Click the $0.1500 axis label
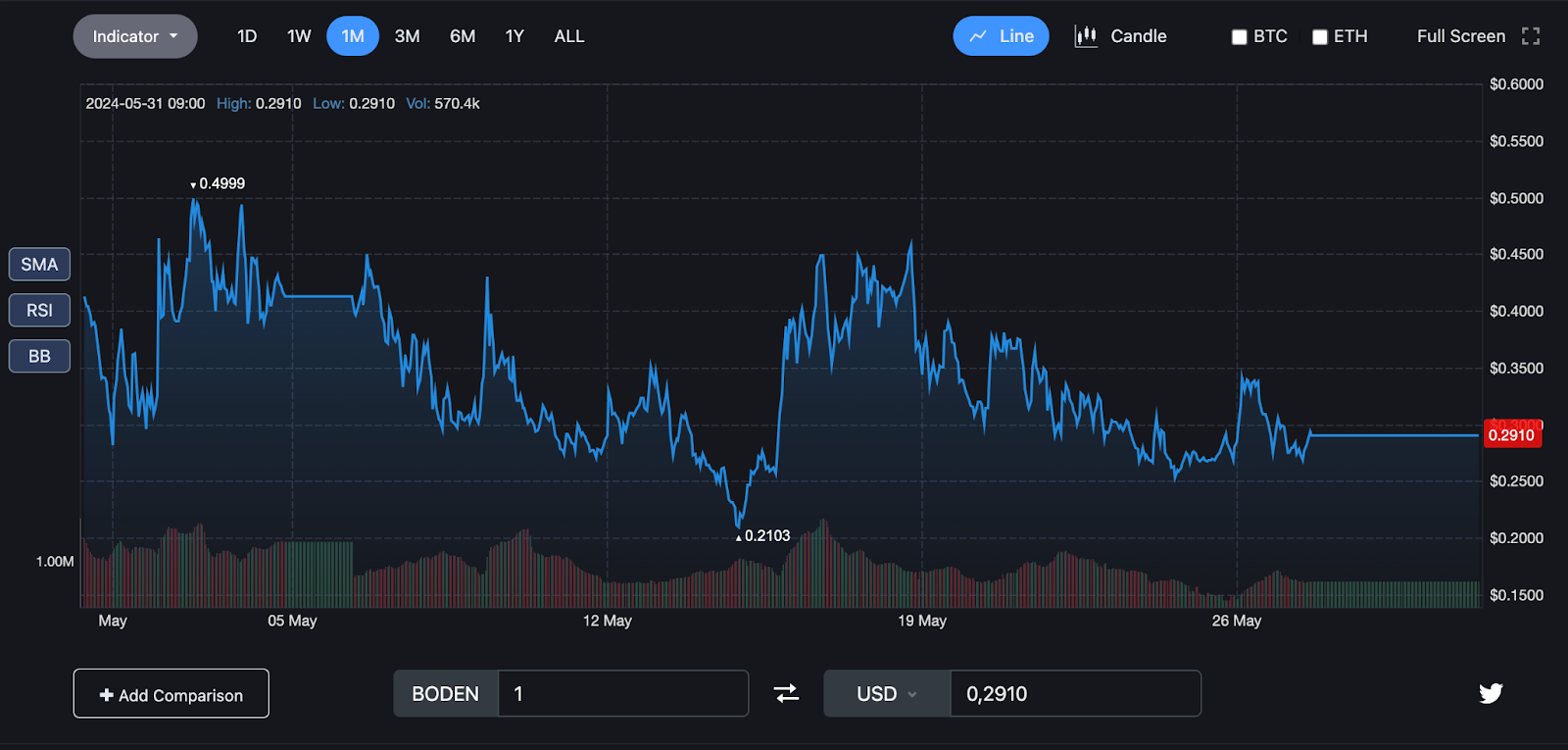This screenshot has height=750, width=1568. 1516,595
